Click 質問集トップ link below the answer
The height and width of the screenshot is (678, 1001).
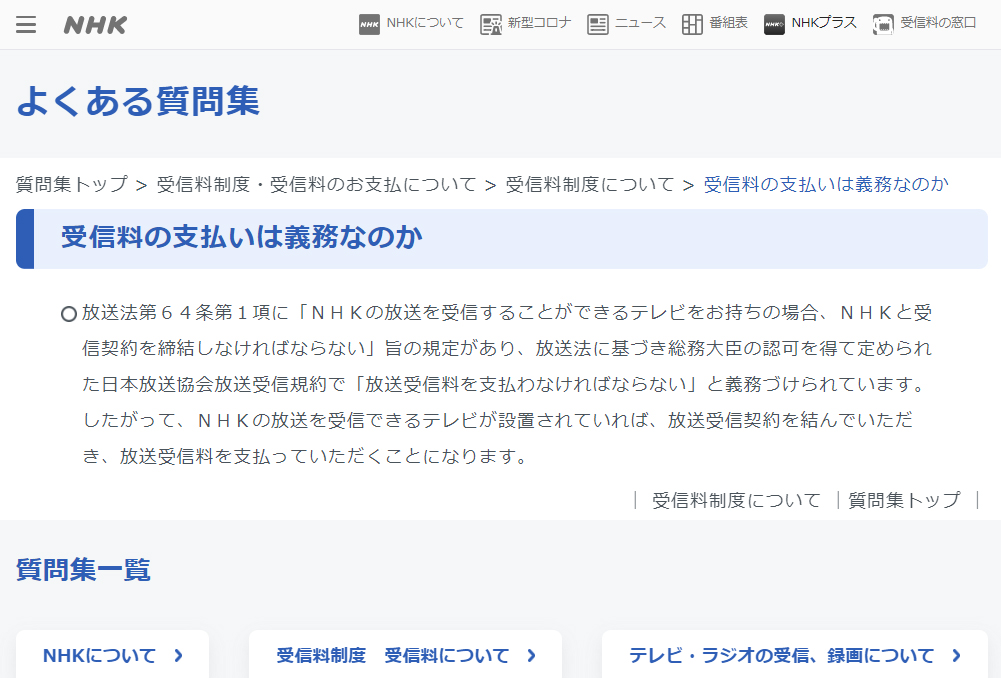[x=904, y=500]
